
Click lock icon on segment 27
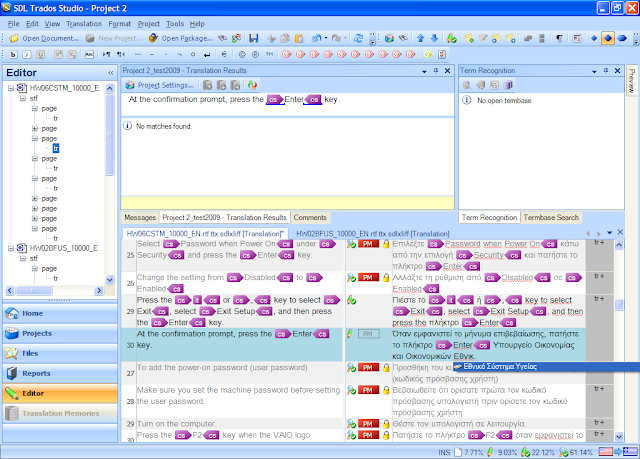tap(386, 368)
